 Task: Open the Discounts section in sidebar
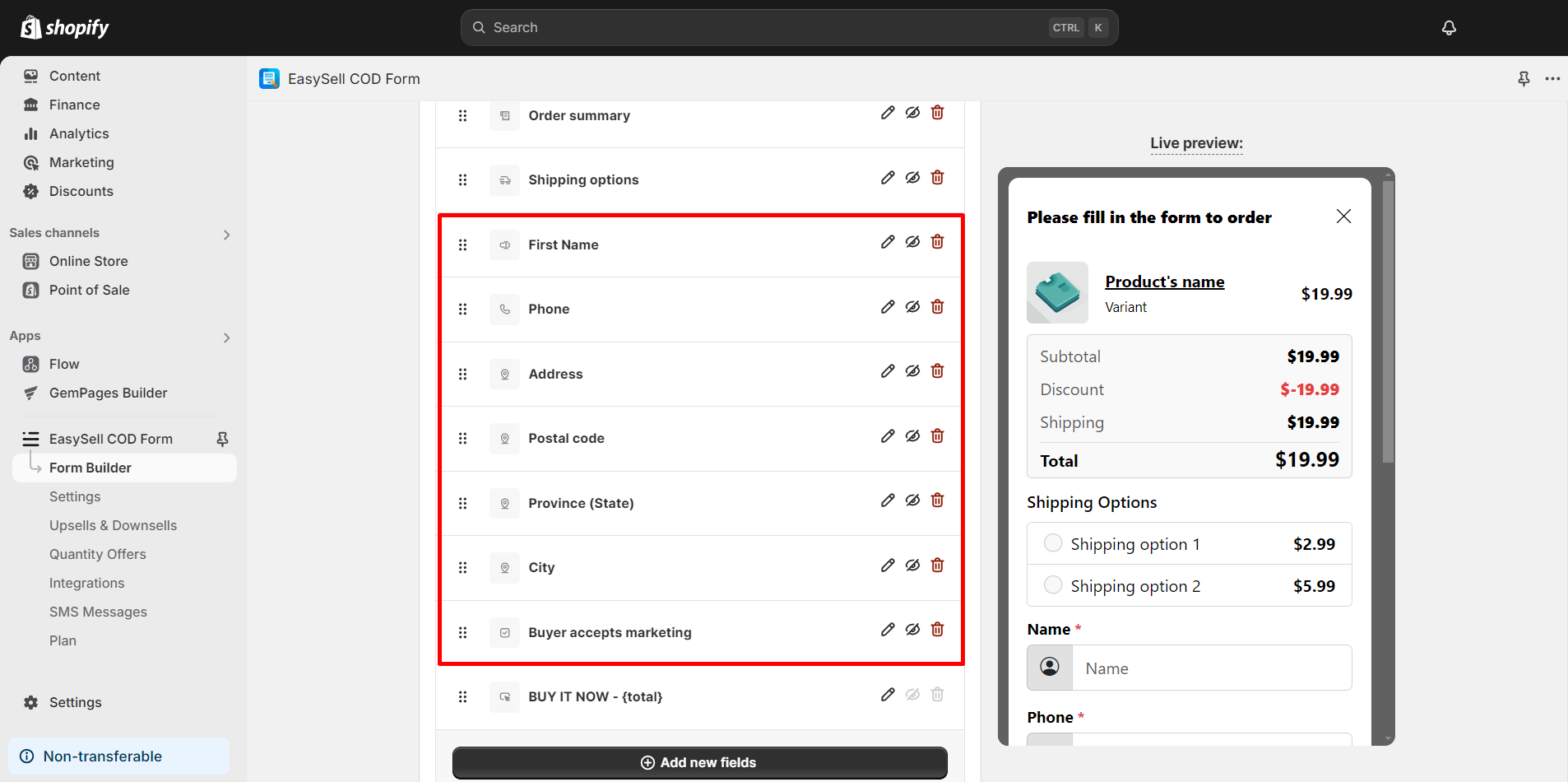click(81, 191)
